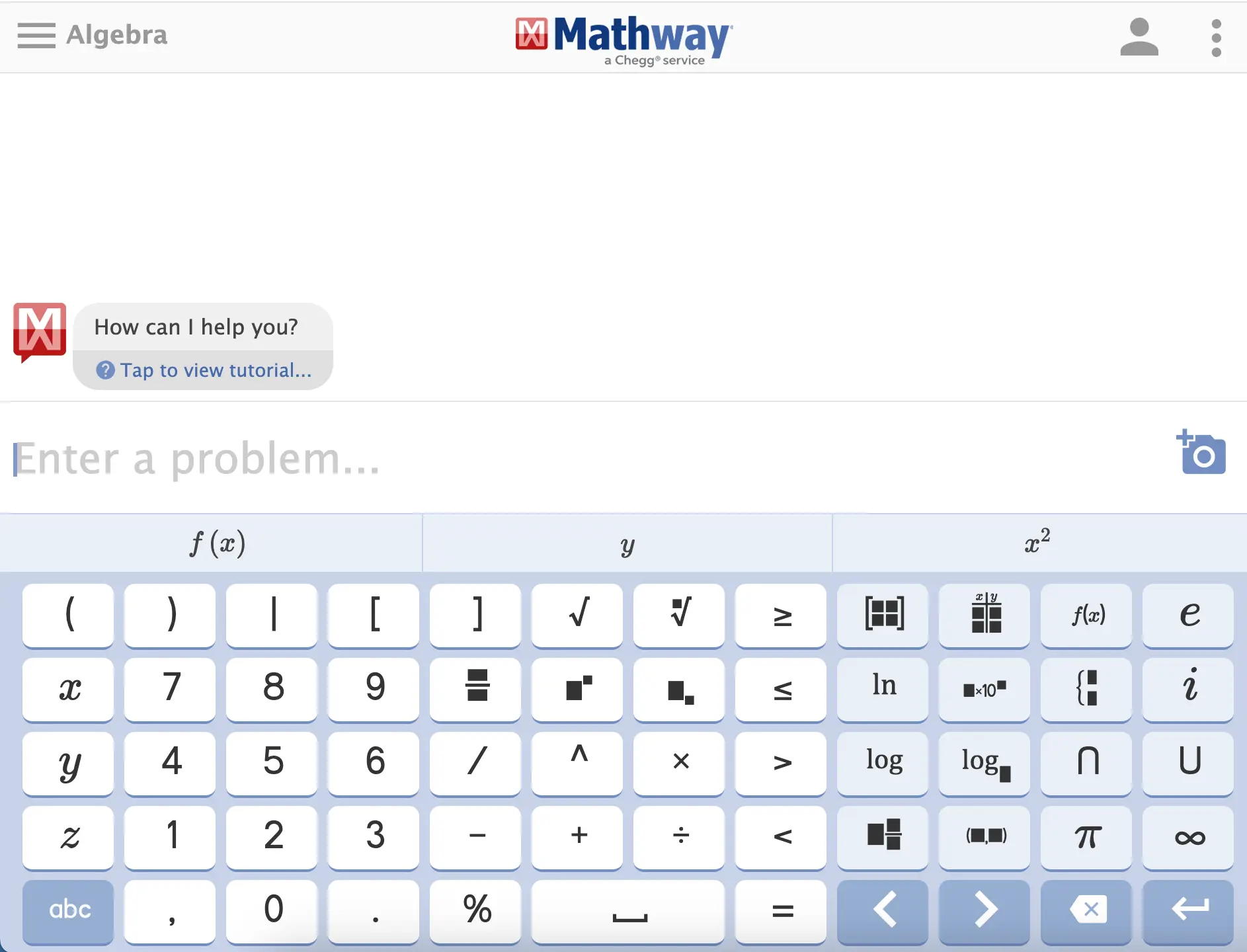This screenshot has width=1247, height=952.
Task: Select the f(x) suggestion tab
Action: 211,543
